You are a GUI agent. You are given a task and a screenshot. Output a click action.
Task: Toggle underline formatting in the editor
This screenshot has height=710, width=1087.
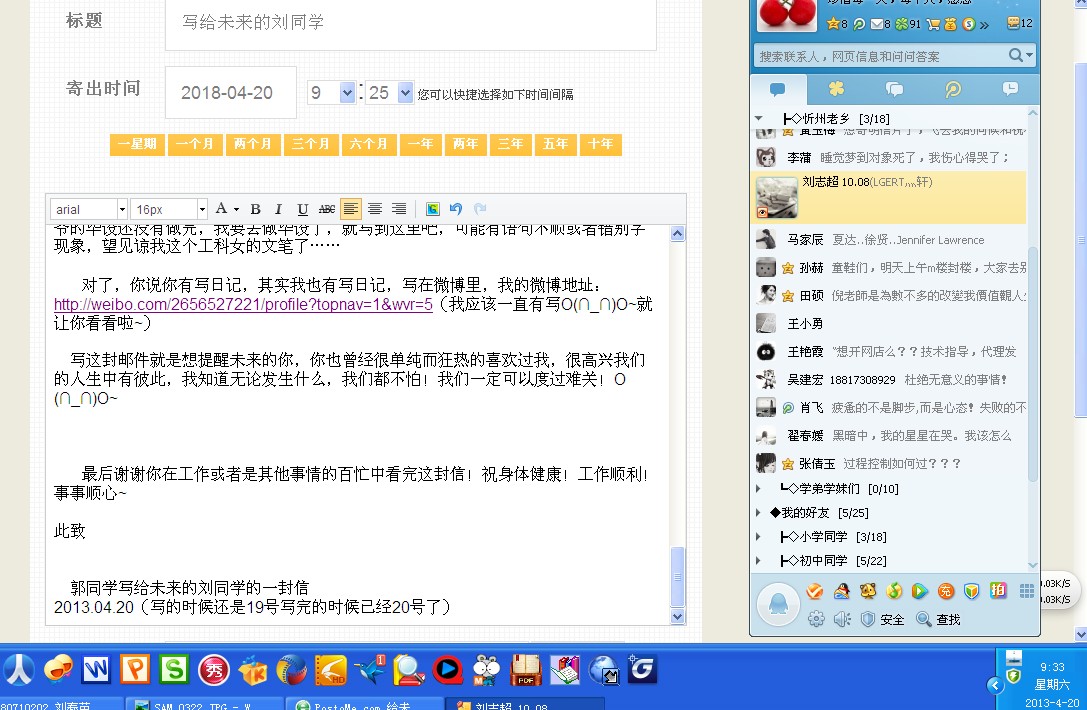[302, 209]
